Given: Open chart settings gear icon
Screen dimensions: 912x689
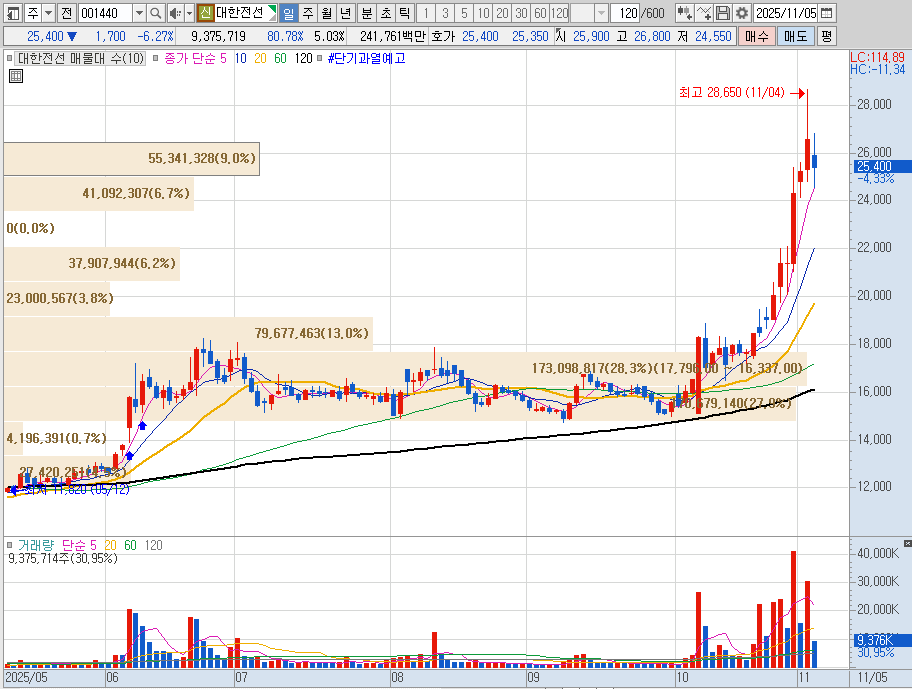Looking at the screenshot, I should 742,13.
